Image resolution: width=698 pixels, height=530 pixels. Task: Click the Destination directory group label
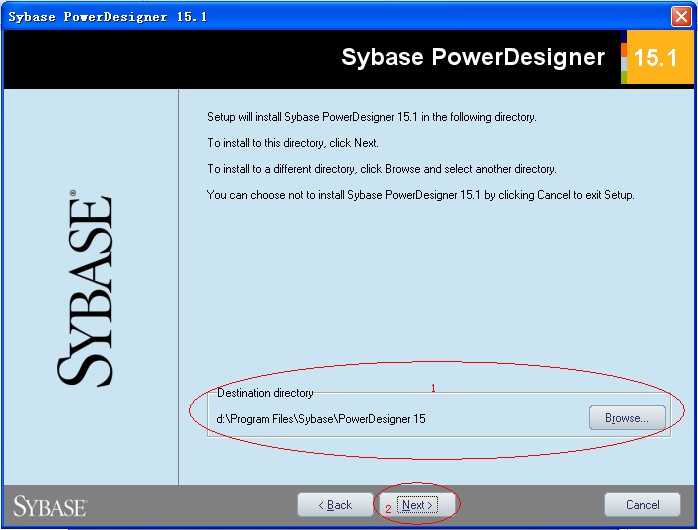[x=265, y=393]
